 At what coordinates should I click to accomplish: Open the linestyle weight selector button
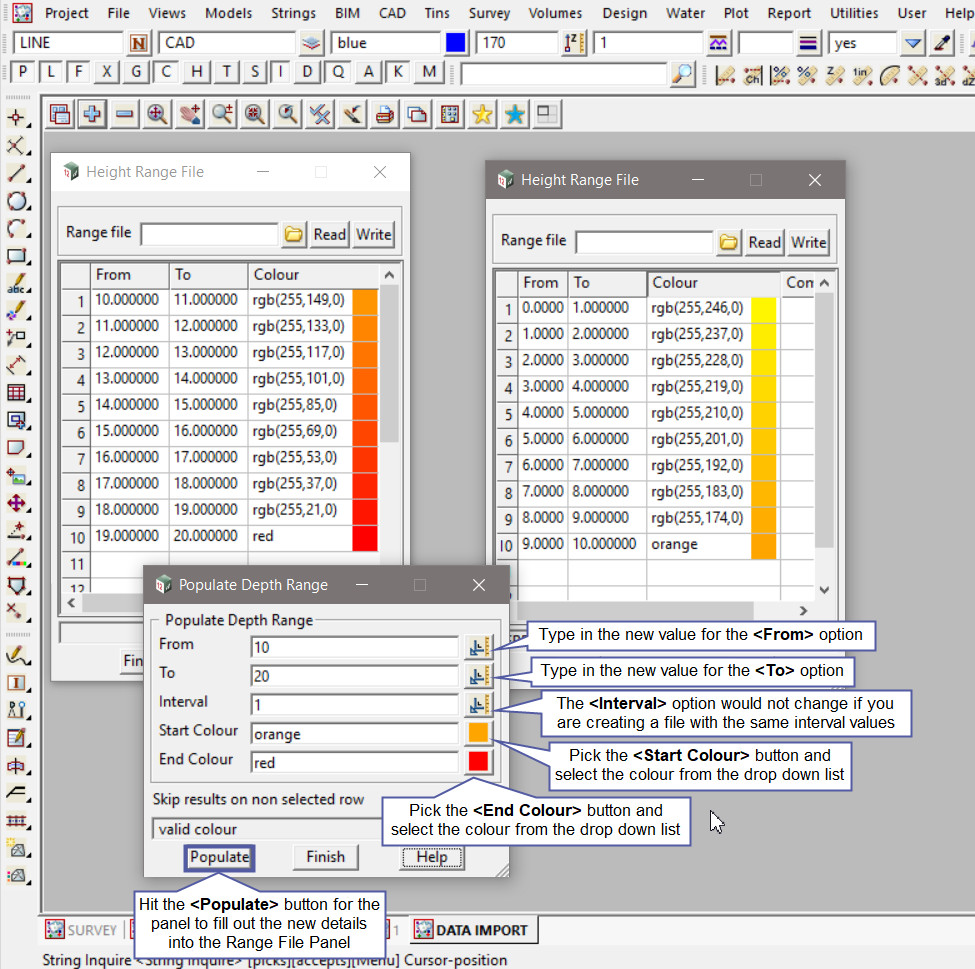coord(809,44)
